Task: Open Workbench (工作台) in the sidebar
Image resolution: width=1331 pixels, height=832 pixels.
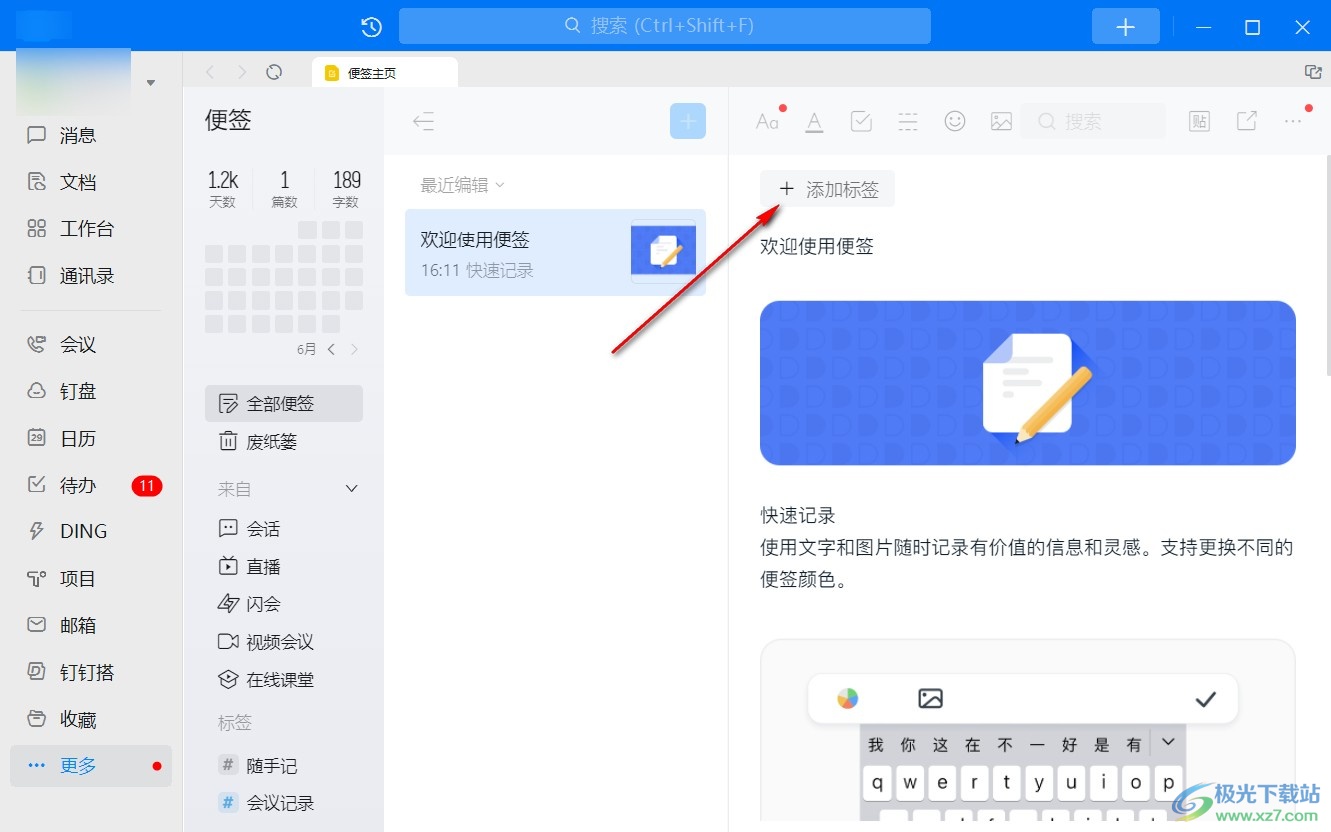Action: pos(91,229)
